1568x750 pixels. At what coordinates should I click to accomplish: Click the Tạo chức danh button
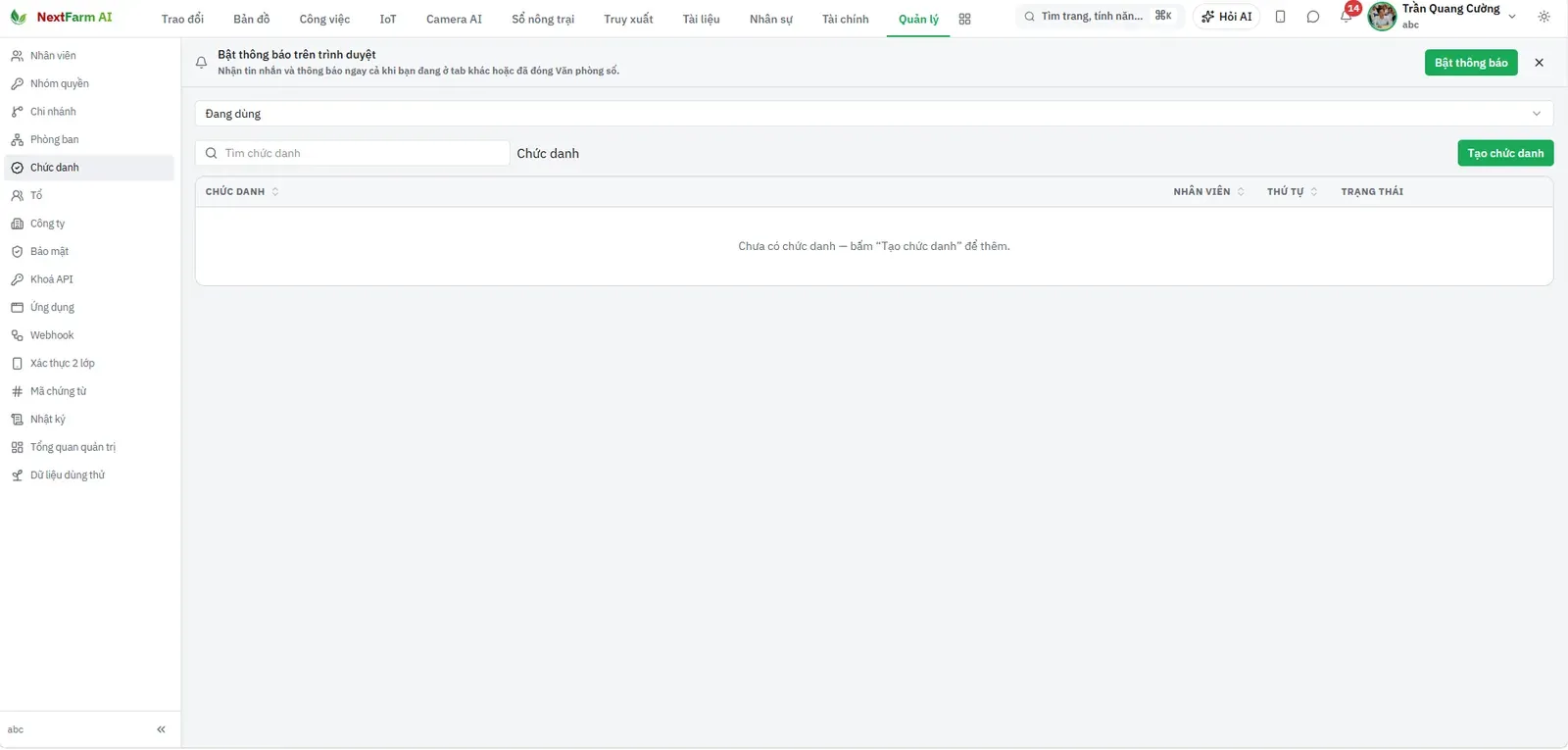coord(1505,153)
